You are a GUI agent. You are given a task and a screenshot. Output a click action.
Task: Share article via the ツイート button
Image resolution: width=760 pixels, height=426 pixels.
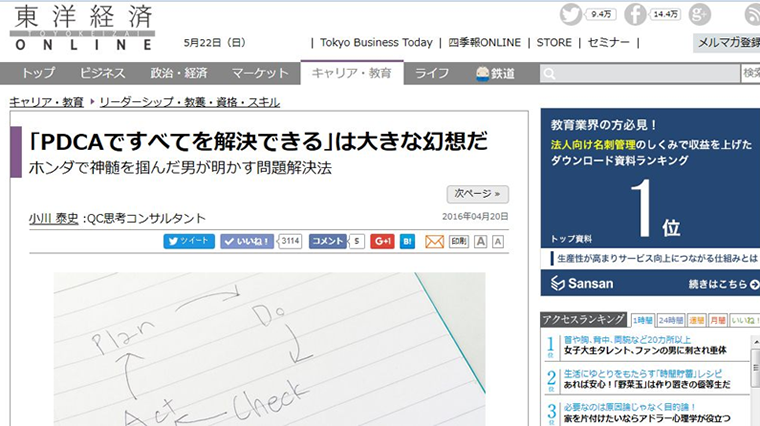189,241
